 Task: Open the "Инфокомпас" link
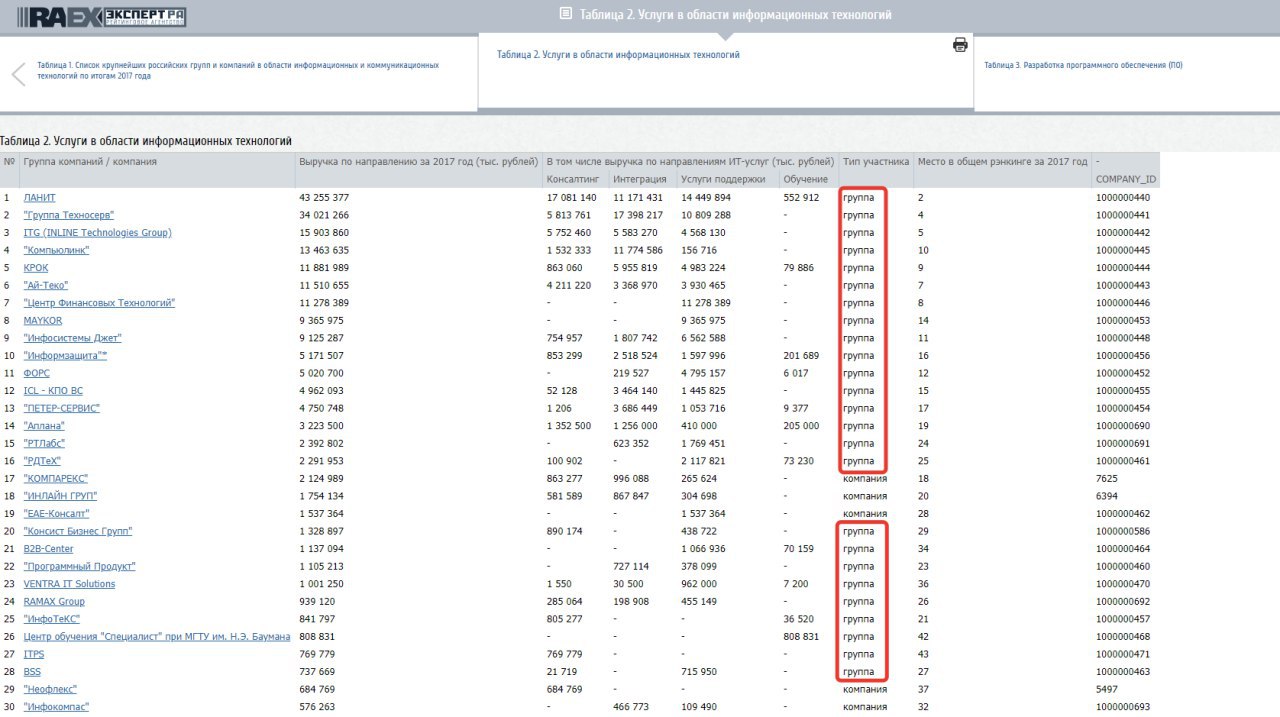(56, 707)
